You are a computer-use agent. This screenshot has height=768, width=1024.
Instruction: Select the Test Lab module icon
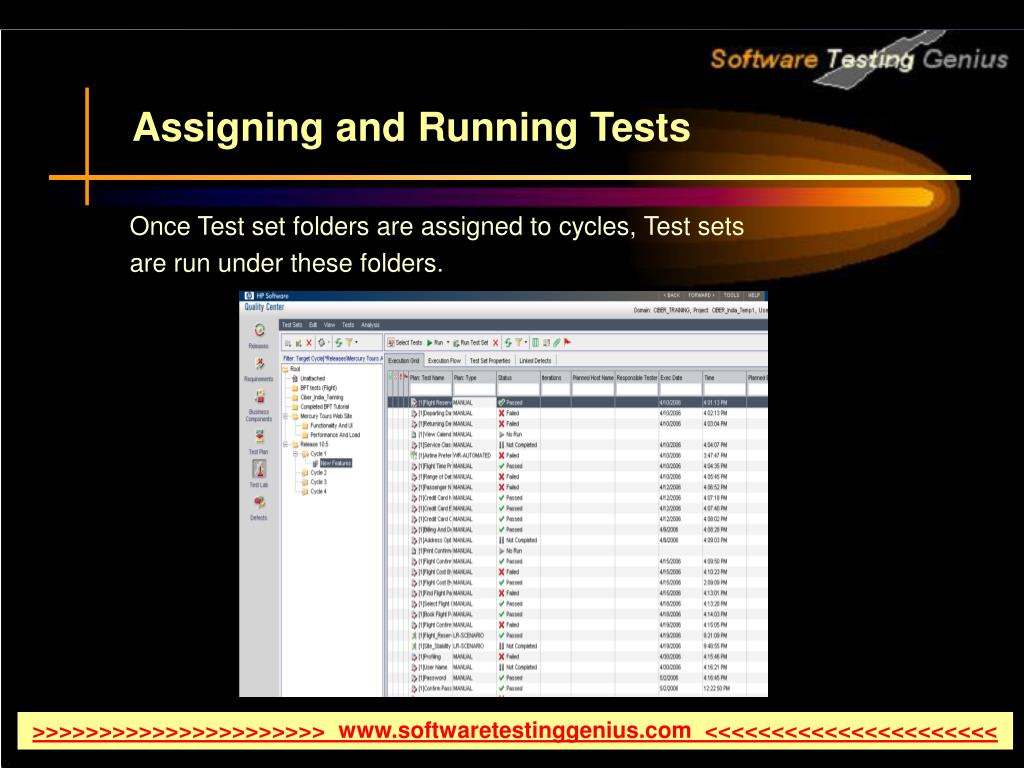coord(259,470)
